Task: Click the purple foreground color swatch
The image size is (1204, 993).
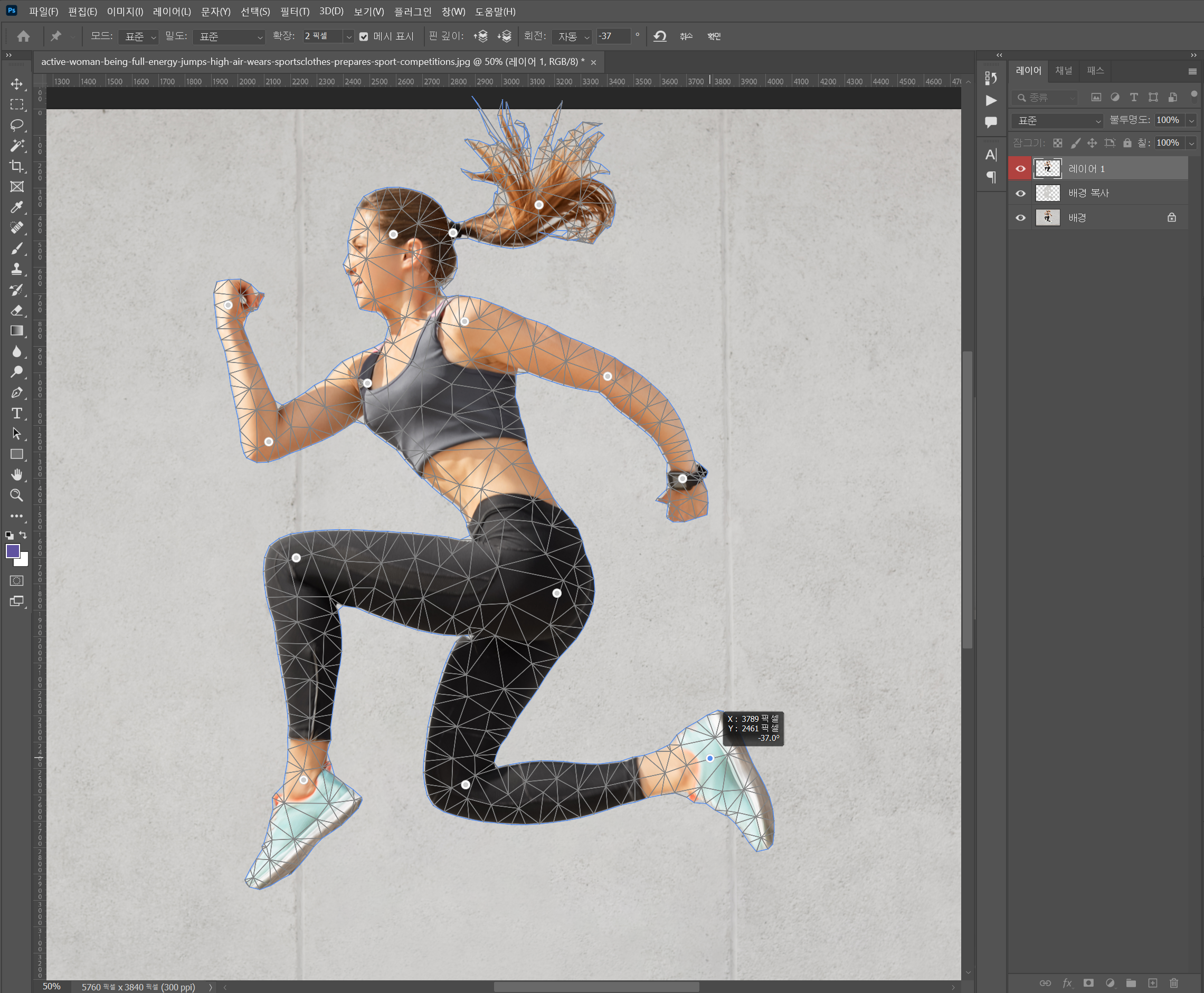Action: (x=13, y=551)
